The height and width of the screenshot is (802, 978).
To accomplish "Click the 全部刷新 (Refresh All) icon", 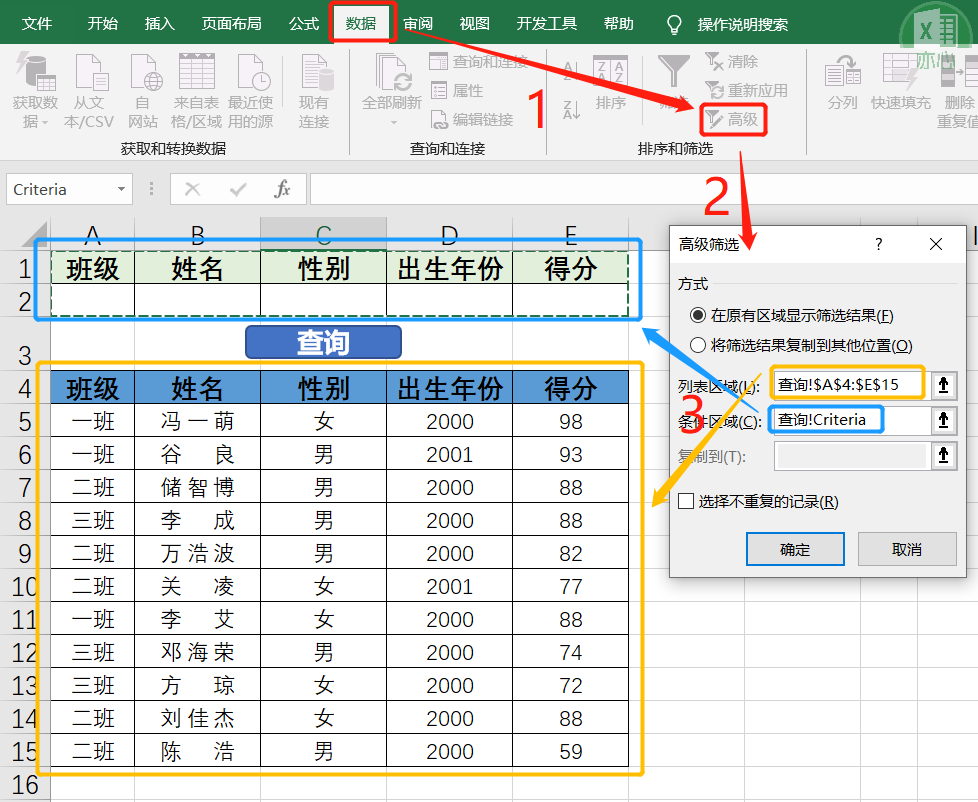I will coord(393,72).
